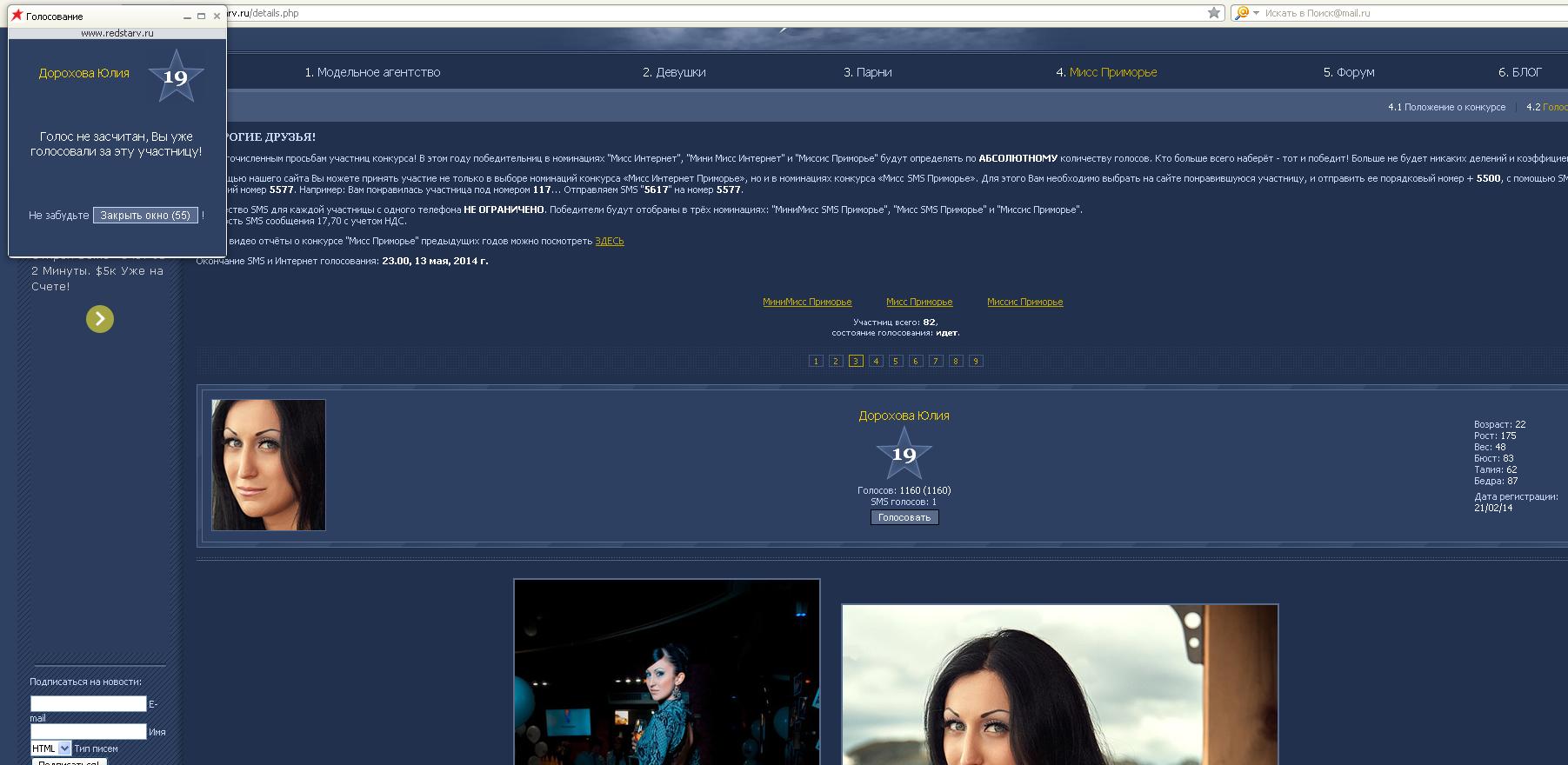The width and height of the screenshot is (1568, 765).
Task: Click the 'Вес: 48' text
Action: pos(1490,447)
